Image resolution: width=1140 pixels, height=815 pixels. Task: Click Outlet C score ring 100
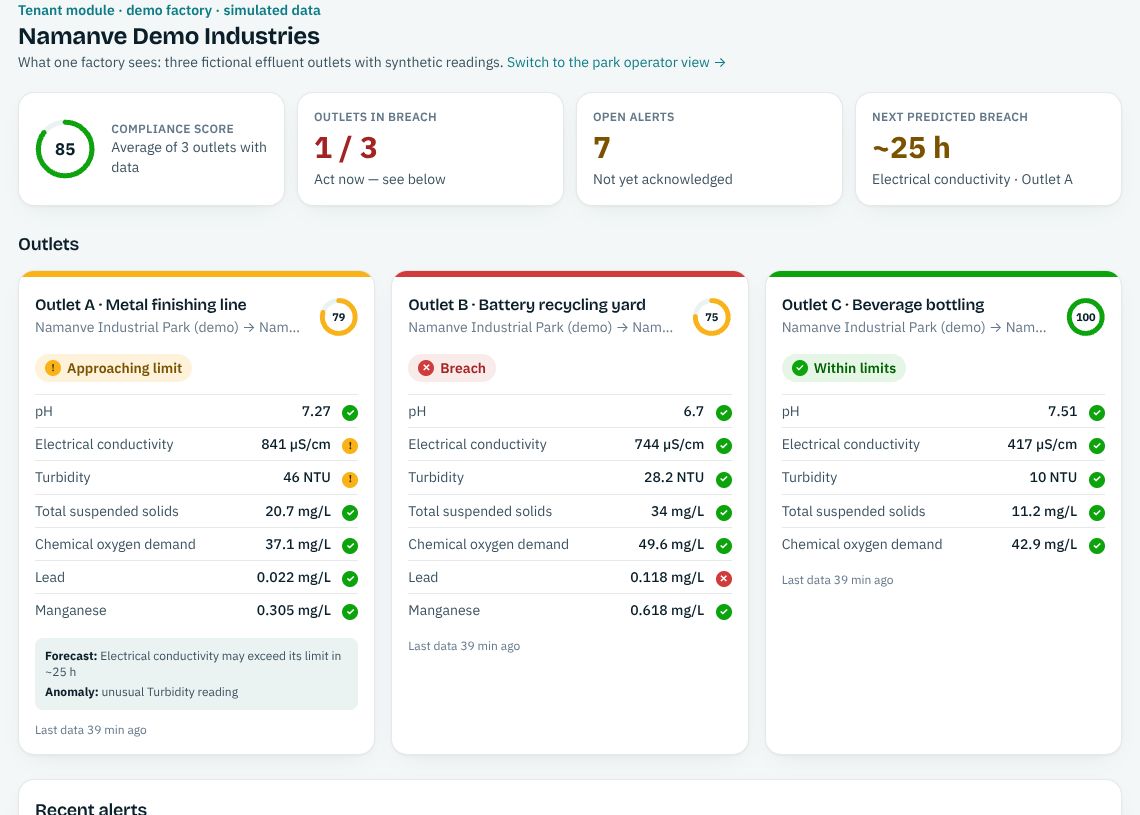[x=1085, y=317]
